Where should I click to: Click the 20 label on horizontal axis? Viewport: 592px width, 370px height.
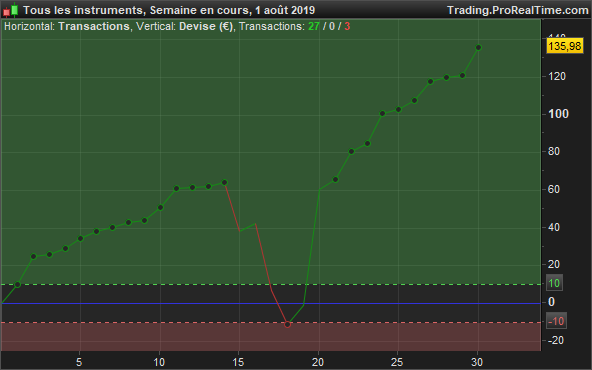[x=318, y=362]
